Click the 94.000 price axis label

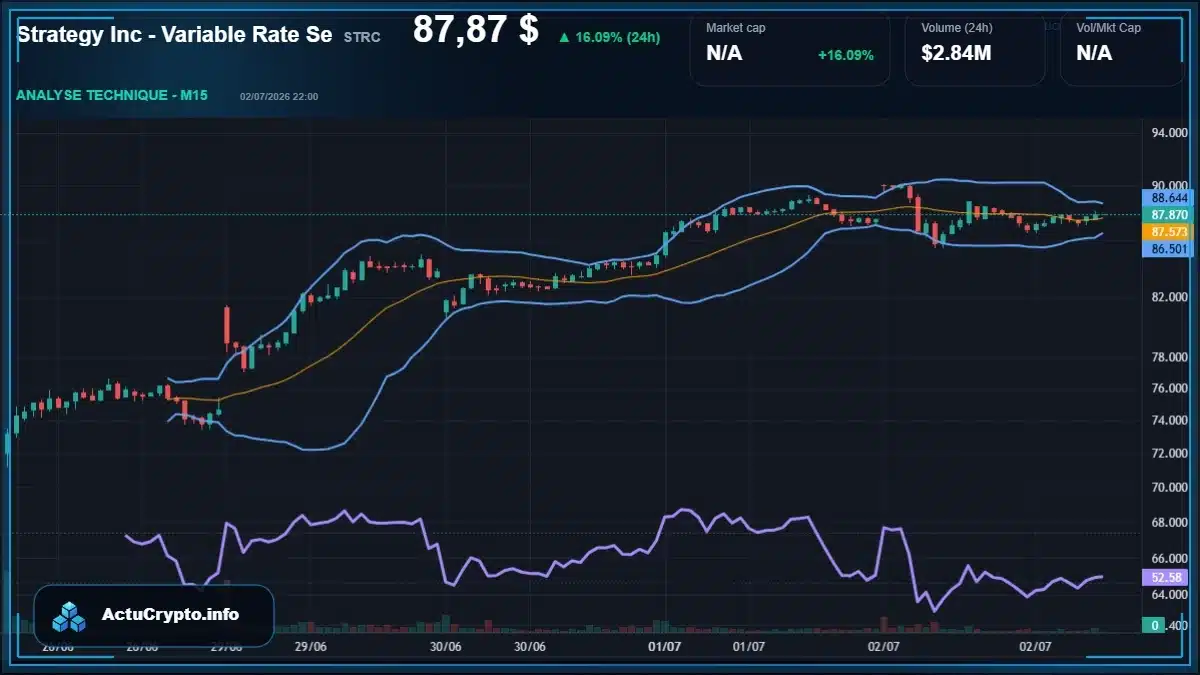tap(1169, 133)
